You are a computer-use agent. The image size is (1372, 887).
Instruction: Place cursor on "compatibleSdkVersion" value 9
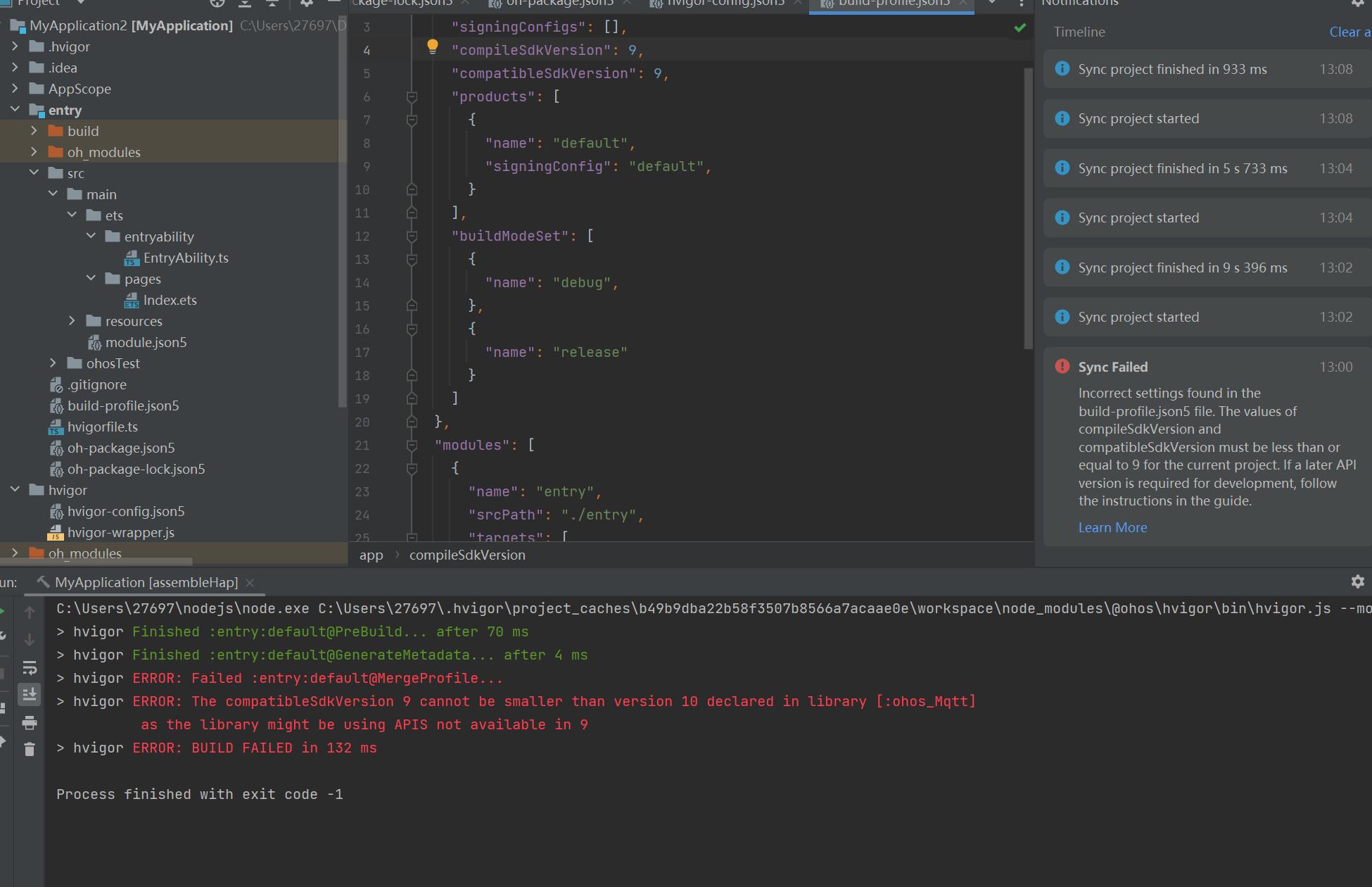click(x=657, y=73)
